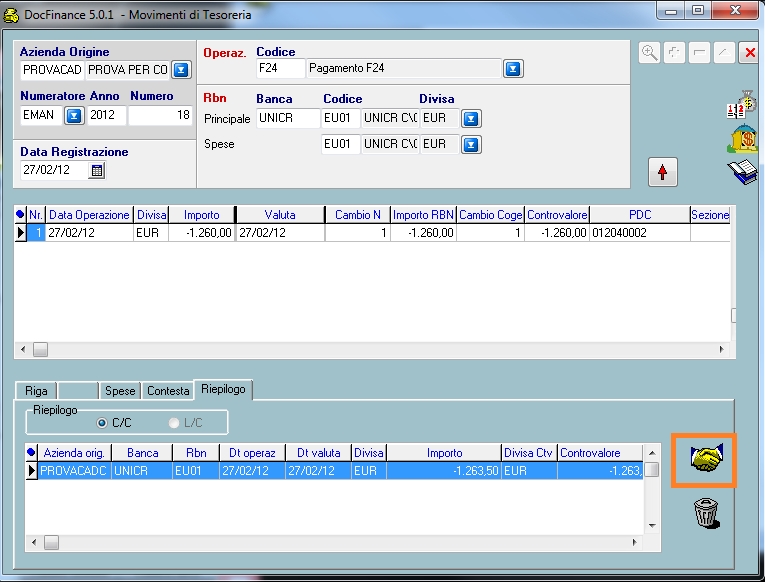Screen dimensions: 765x582
Task: Open the Spese tab
Action: (x=120, y=390)
